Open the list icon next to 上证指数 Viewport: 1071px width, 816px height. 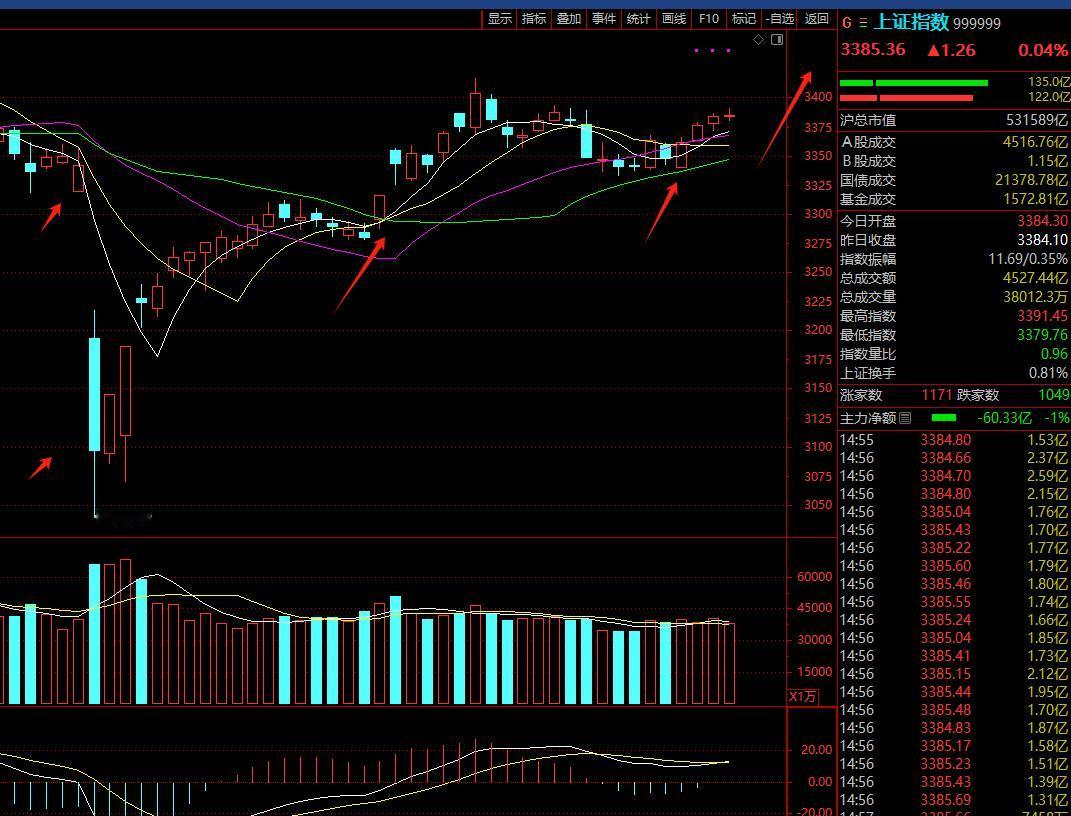863,23
